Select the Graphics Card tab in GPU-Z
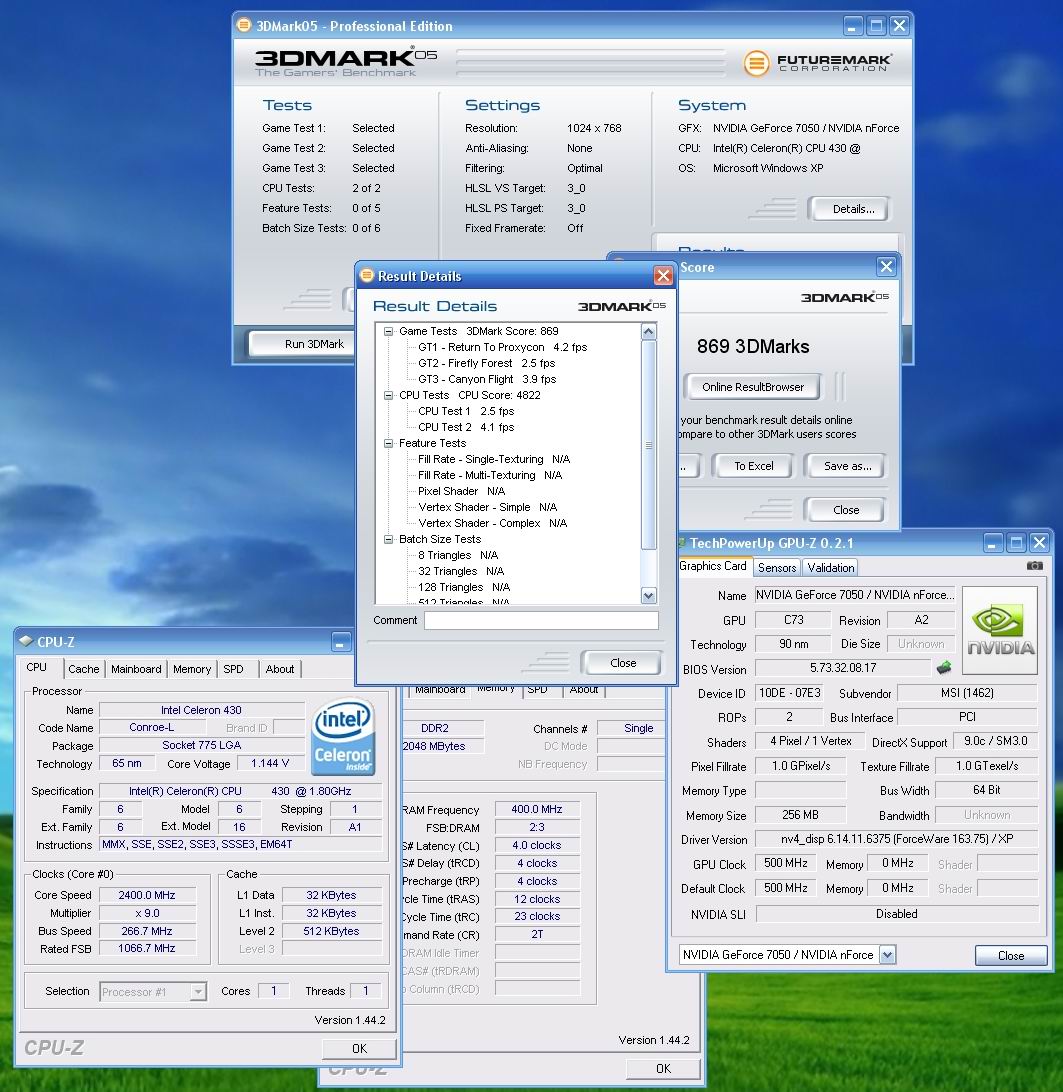 [713, 566]
